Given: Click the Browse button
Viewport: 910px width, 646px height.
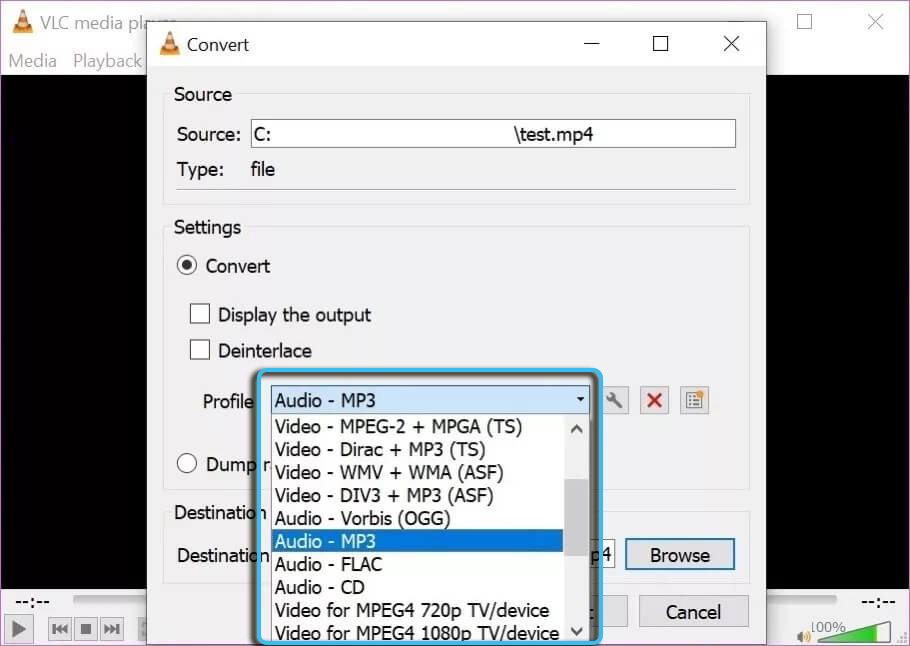Looking at the screenshot, I should pyautogui.click(x=680, y=555).
